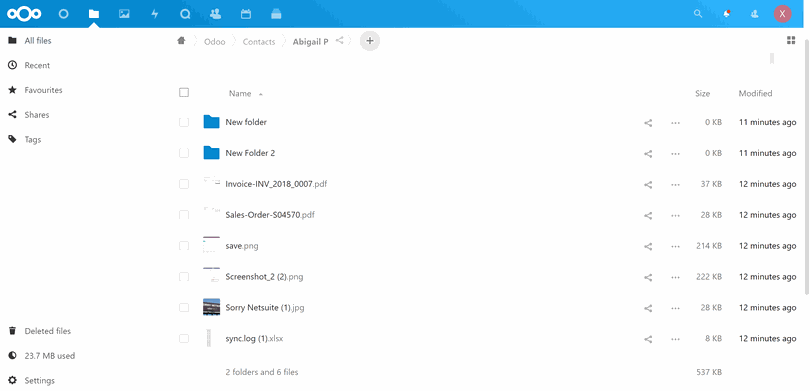810x391 pixels.
Task: Open the Files app icon
Action: click(x=94, y=14)
